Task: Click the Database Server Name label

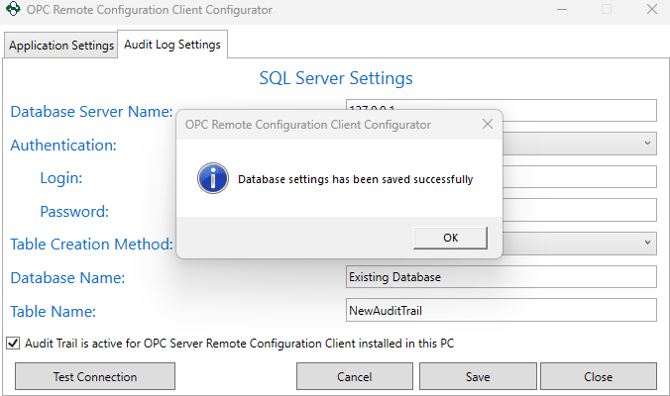Action: [x=91, y=111]
